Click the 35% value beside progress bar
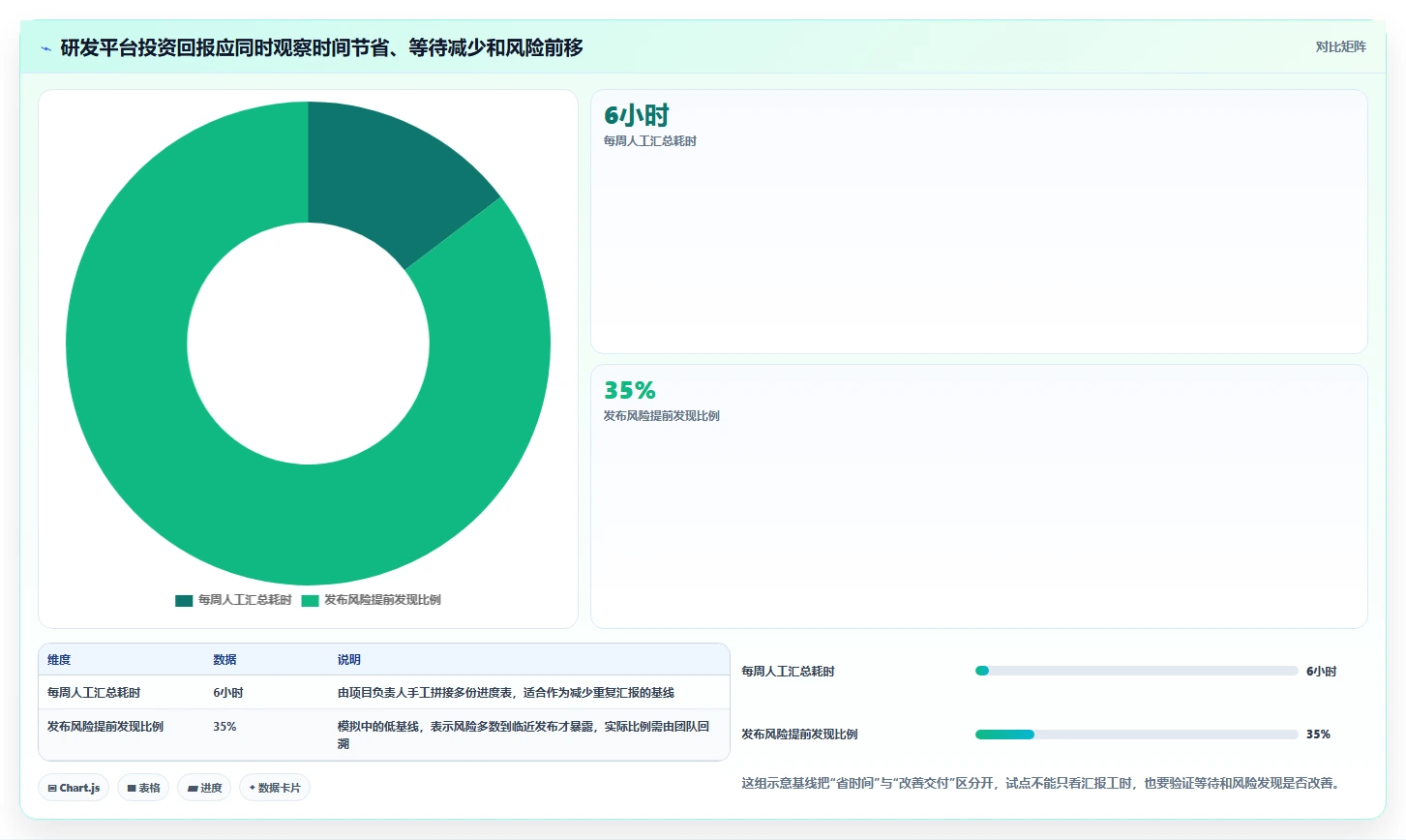This screenshot has width=1406, height=840. pos(1318,735)
